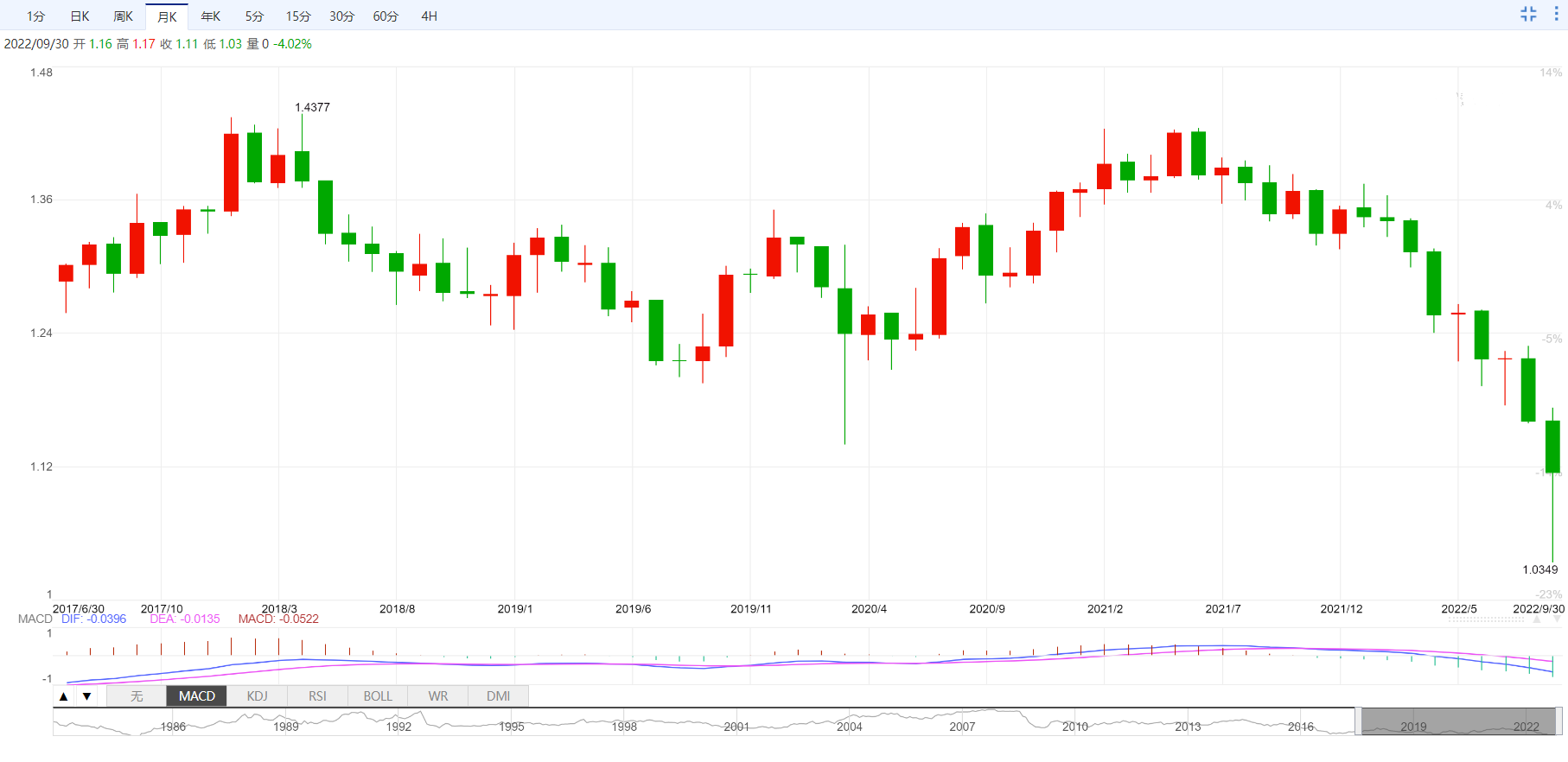Select the 周K weekly chart tab
Viewport: 1568px width, 762px height.
123,16
